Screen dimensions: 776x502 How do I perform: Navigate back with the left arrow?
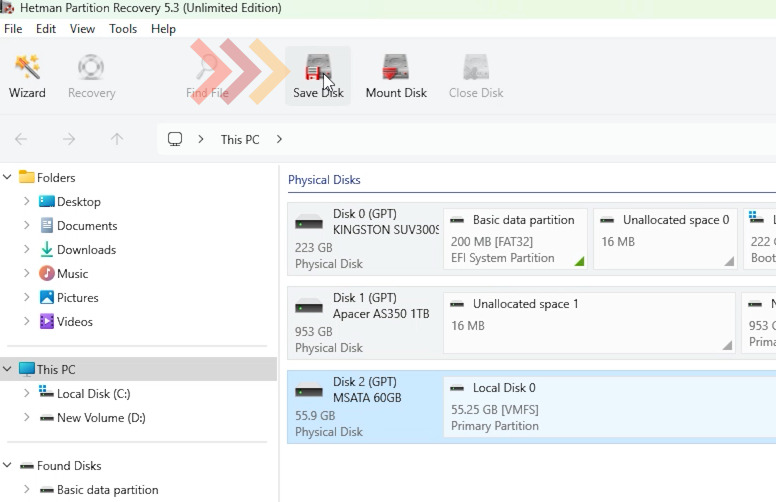pos(21,139)
